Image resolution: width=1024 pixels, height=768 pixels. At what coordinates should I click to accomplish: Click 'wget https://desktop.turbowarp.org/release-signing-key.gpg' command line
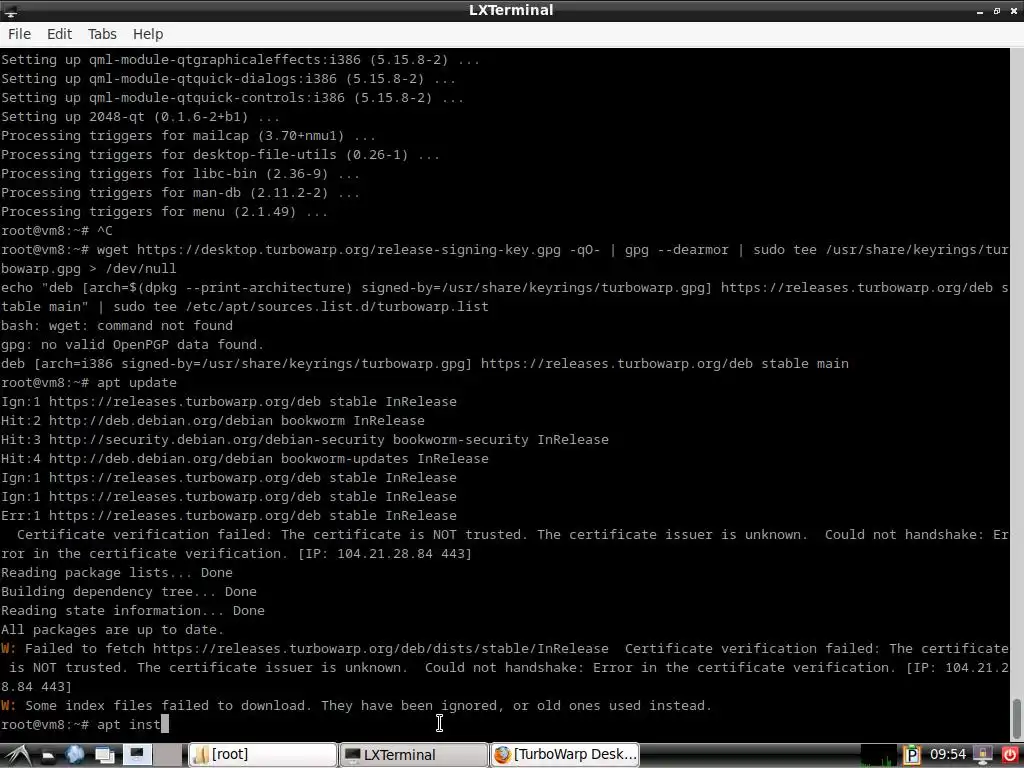point(504,259)
